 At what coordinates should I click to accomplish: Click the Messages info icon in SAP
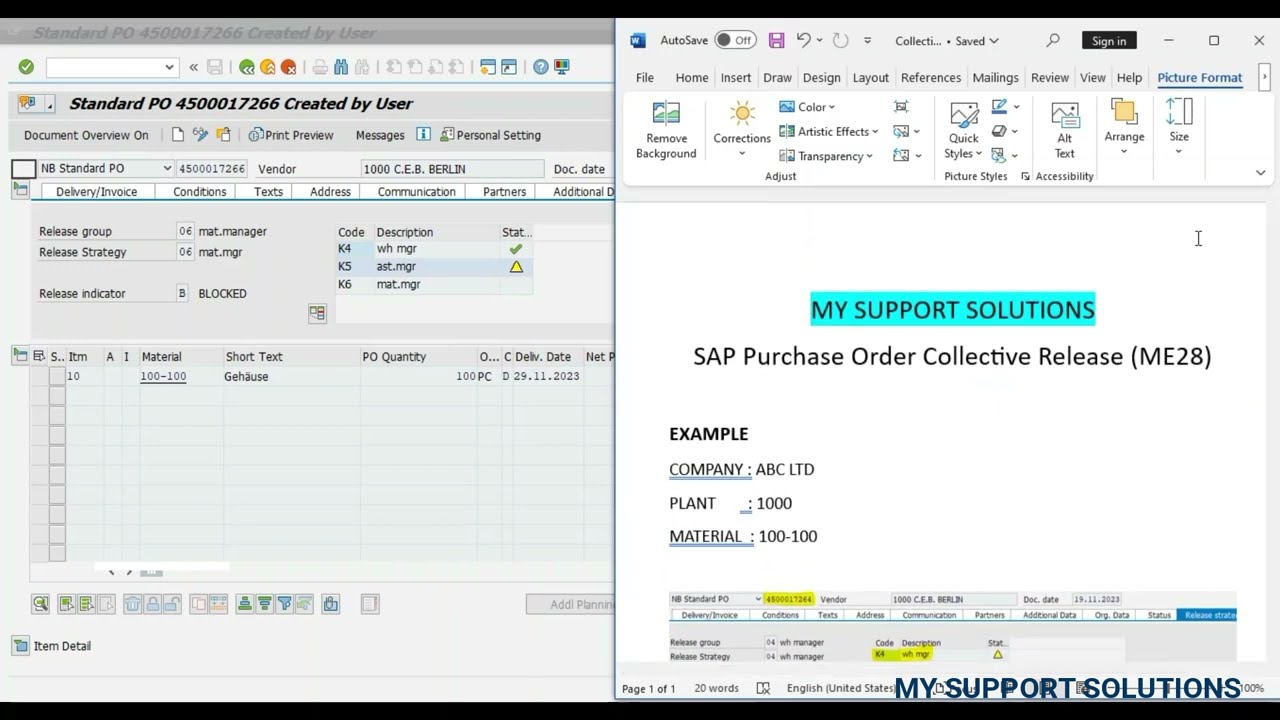coord(423,135)
